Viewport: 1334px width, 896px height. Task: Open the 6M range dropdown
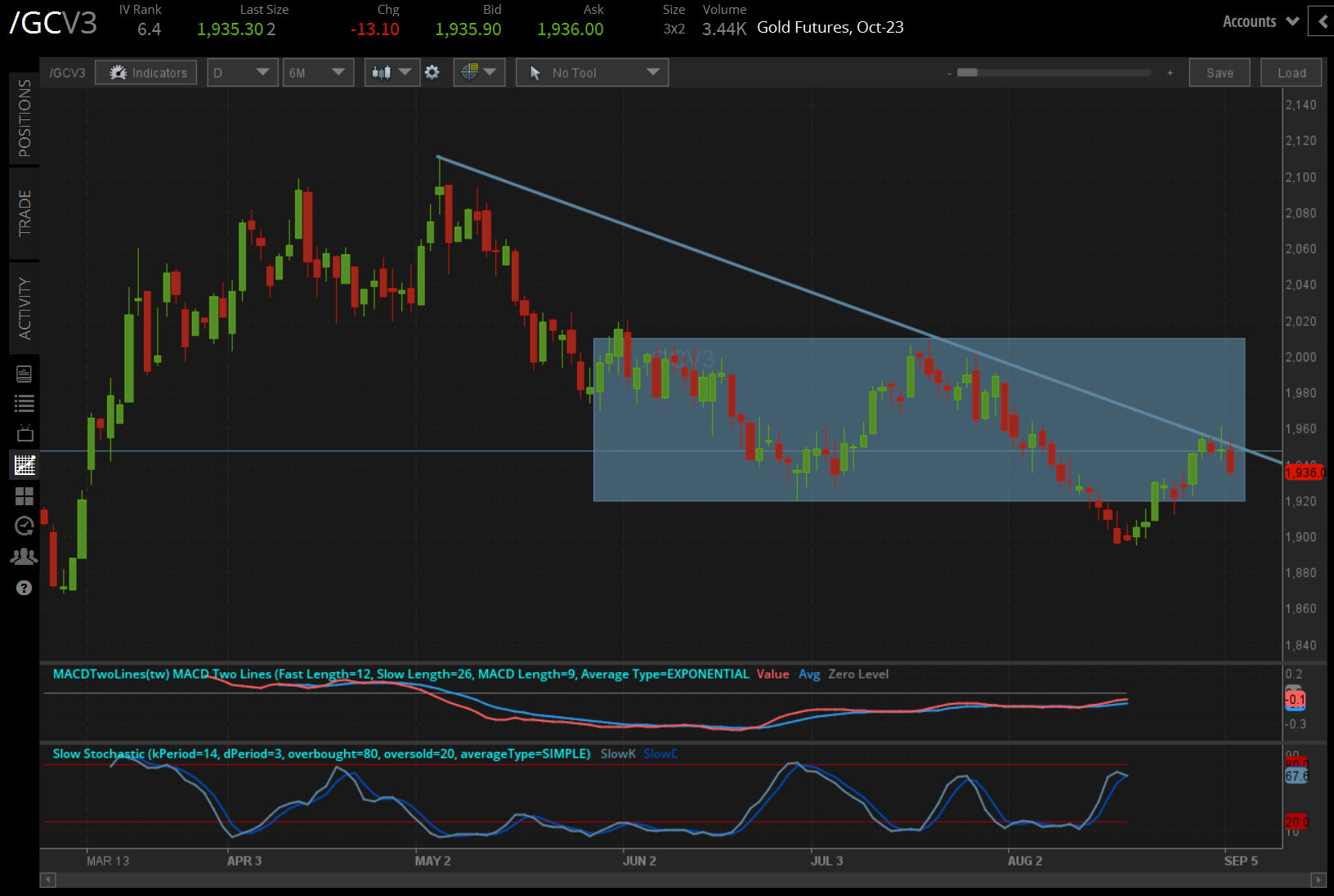318,73
